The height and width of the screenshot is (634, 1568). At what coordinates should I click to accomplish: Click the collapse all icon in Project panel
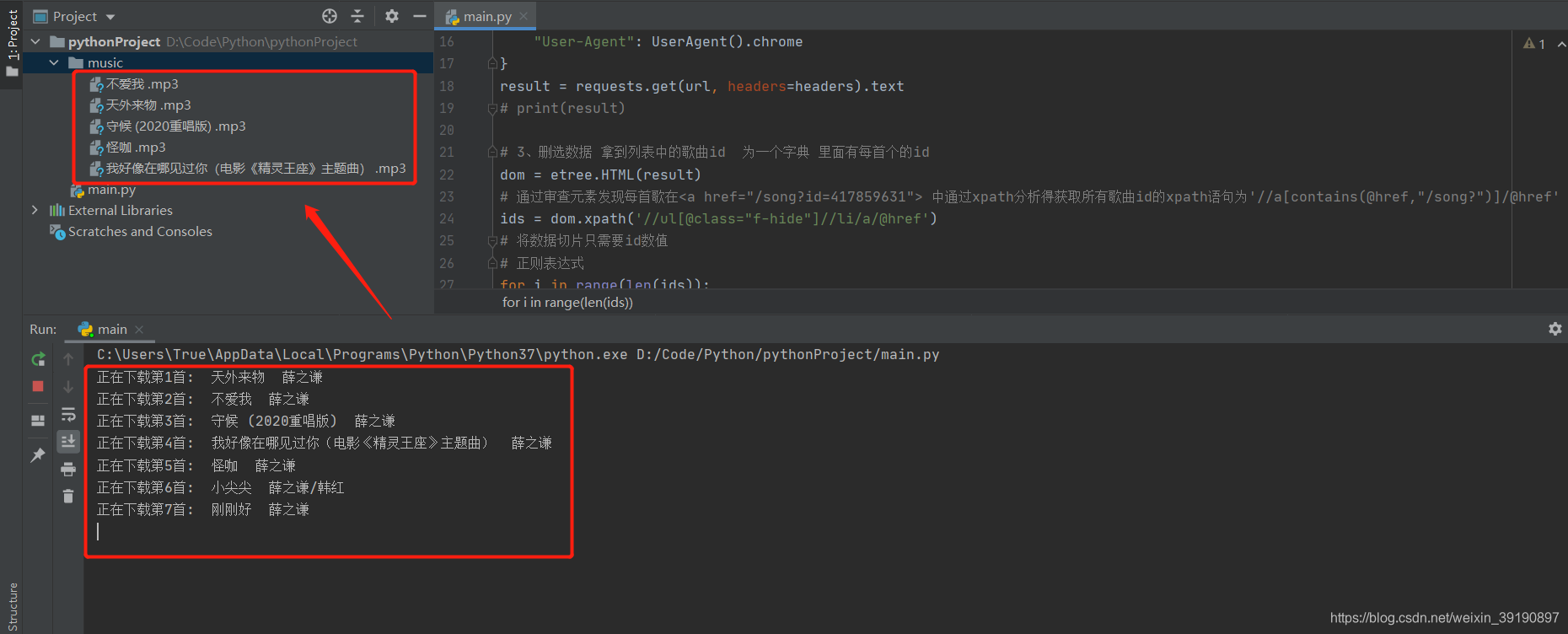coord(357,16)
